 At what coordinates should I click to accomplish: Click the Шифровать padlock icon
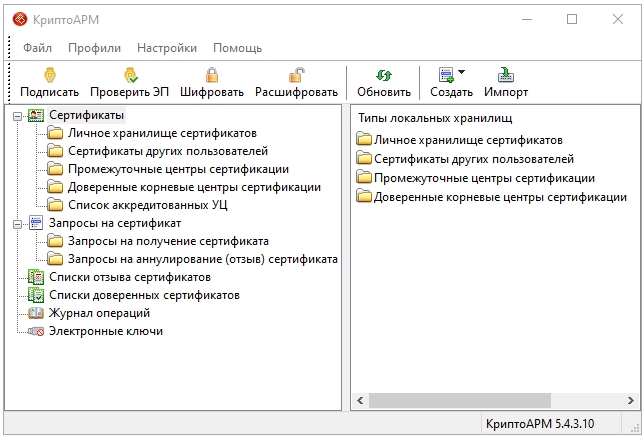click(x=212, y=75)
